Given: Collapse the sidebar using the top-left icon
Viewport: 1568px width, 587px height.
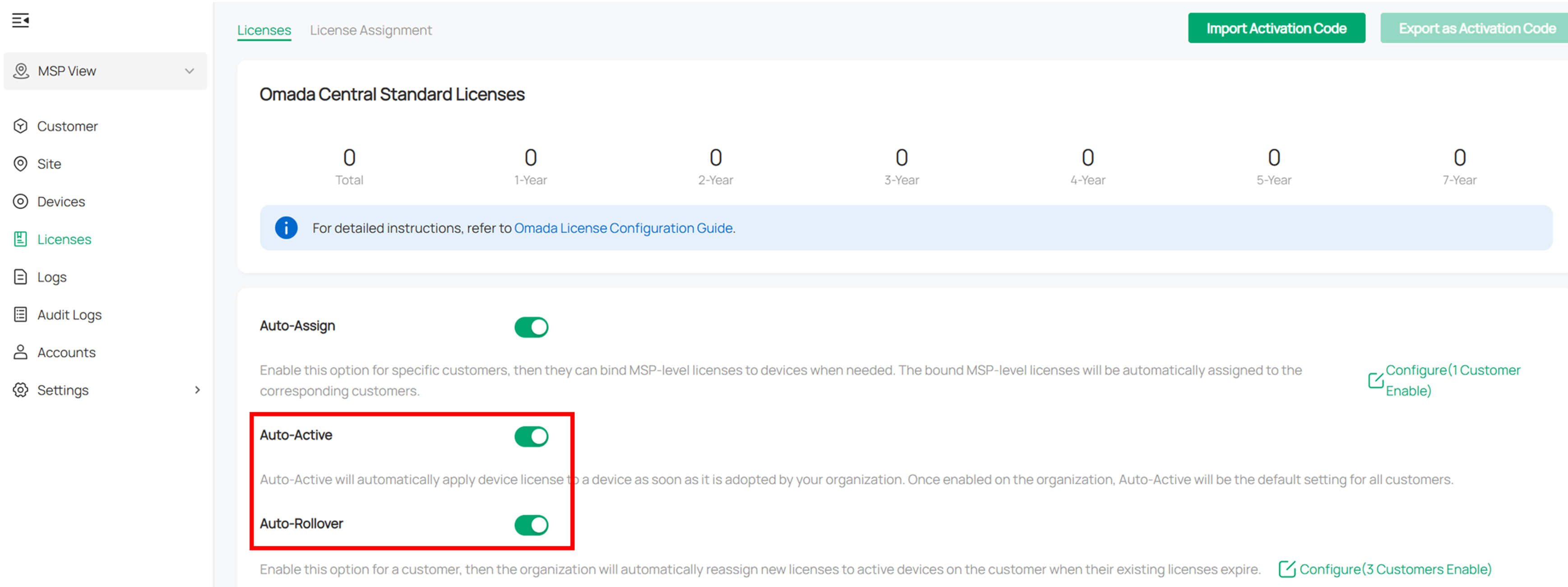Looking at the screenshot, I should pyautogui.click(x=21, y=20).
